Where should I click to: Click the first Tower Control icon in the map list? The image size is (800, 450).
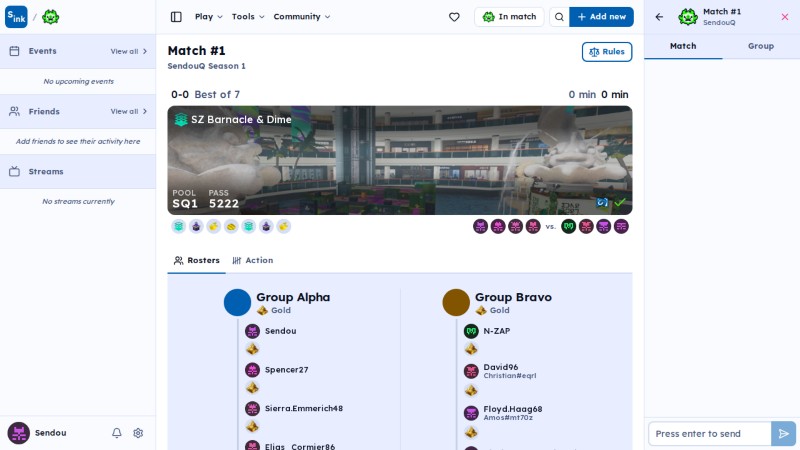pyautogui.click(x=196, y=226)
